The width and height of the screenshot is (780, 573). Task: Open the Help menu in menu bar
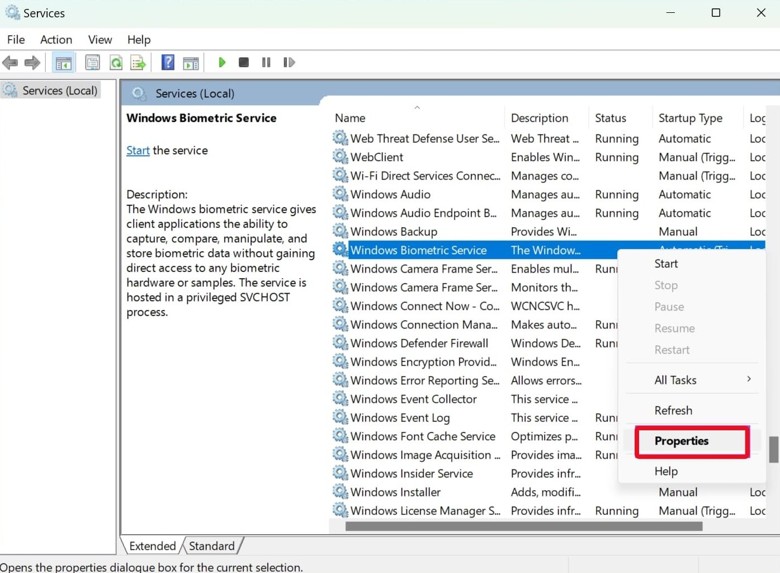(x=139, y=39)
